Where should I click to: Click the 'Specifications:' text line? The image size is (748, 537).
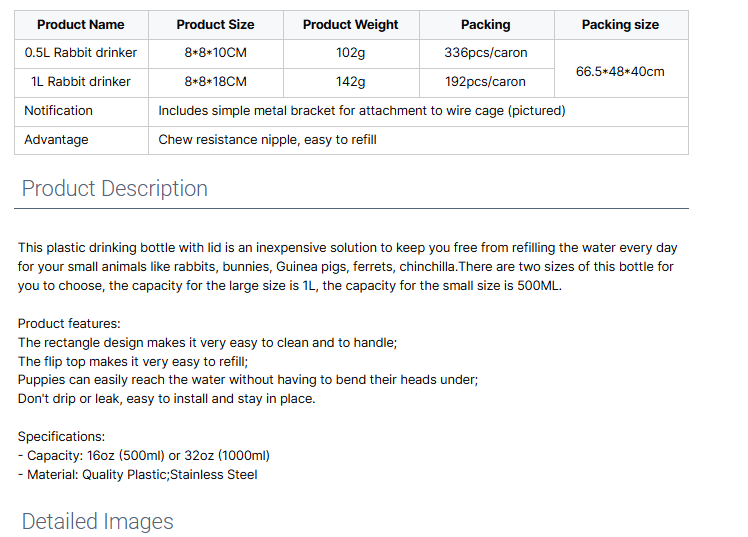pyautogui.click(x=61, y=437)
